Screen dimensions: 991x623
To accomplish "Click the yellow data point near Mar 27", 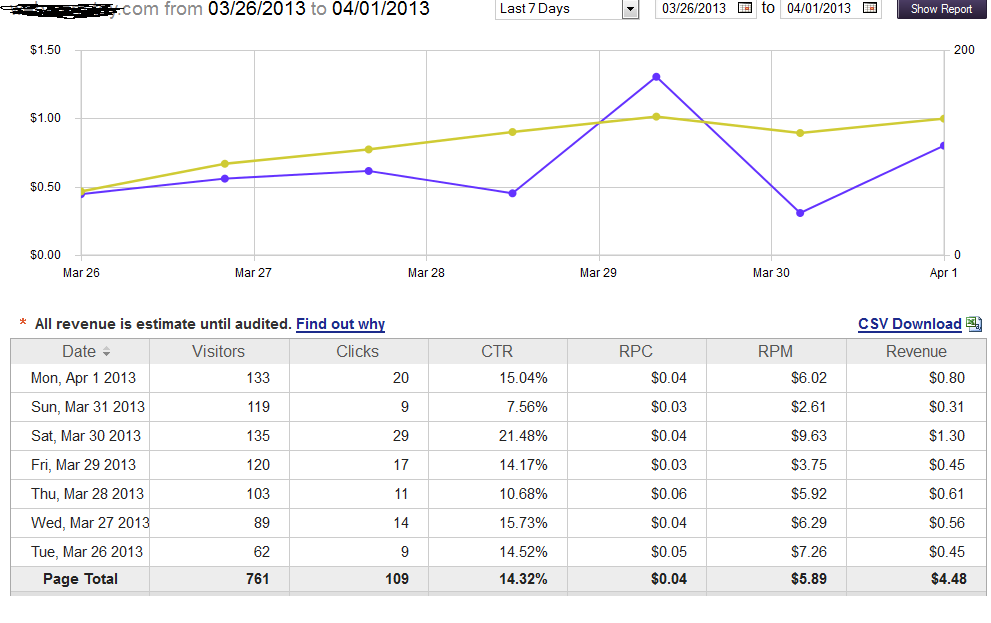I will point(225,164).
